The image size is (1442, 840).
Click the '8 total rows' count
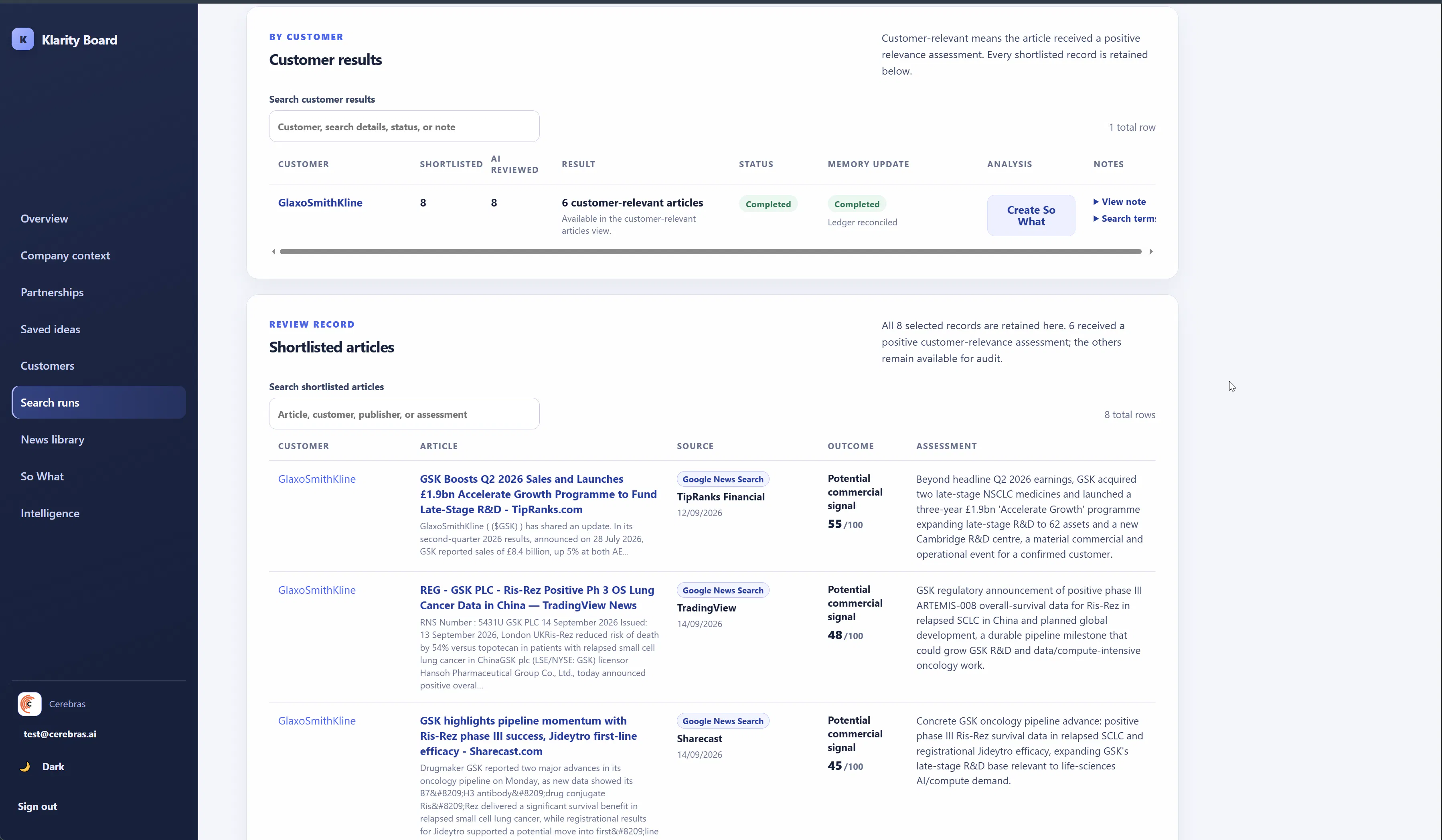click(1130, 414)
